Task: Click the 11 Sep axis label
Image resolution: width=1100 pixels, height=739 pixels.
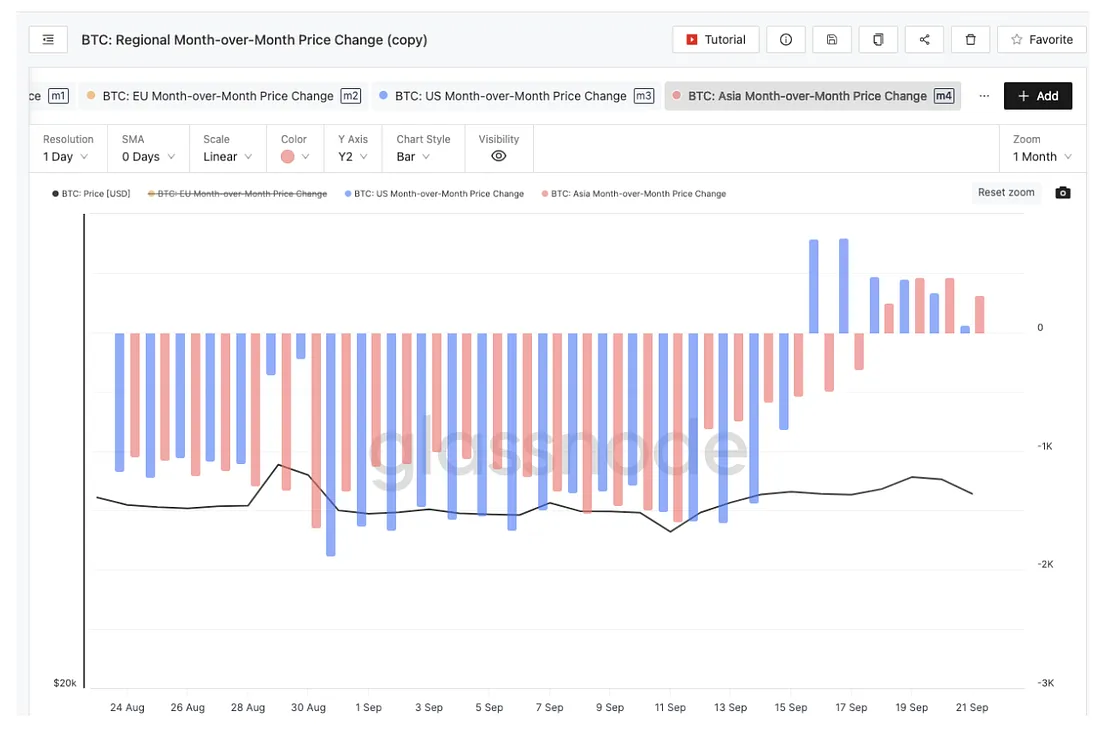Action: [670, 707]
